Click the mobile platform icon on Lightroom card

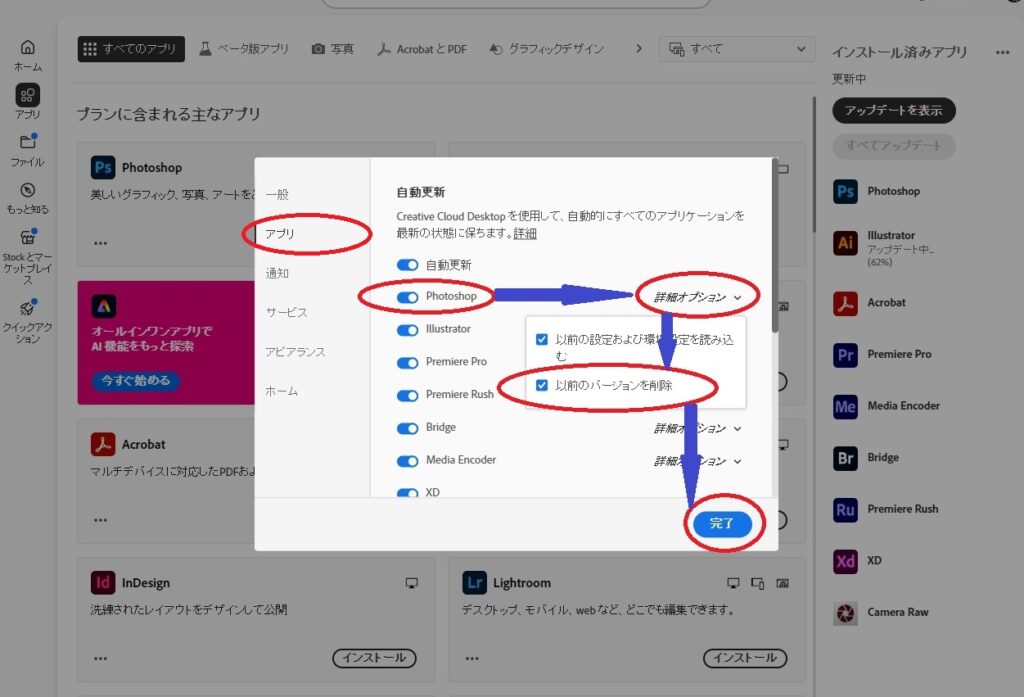[x=758, y=583]
